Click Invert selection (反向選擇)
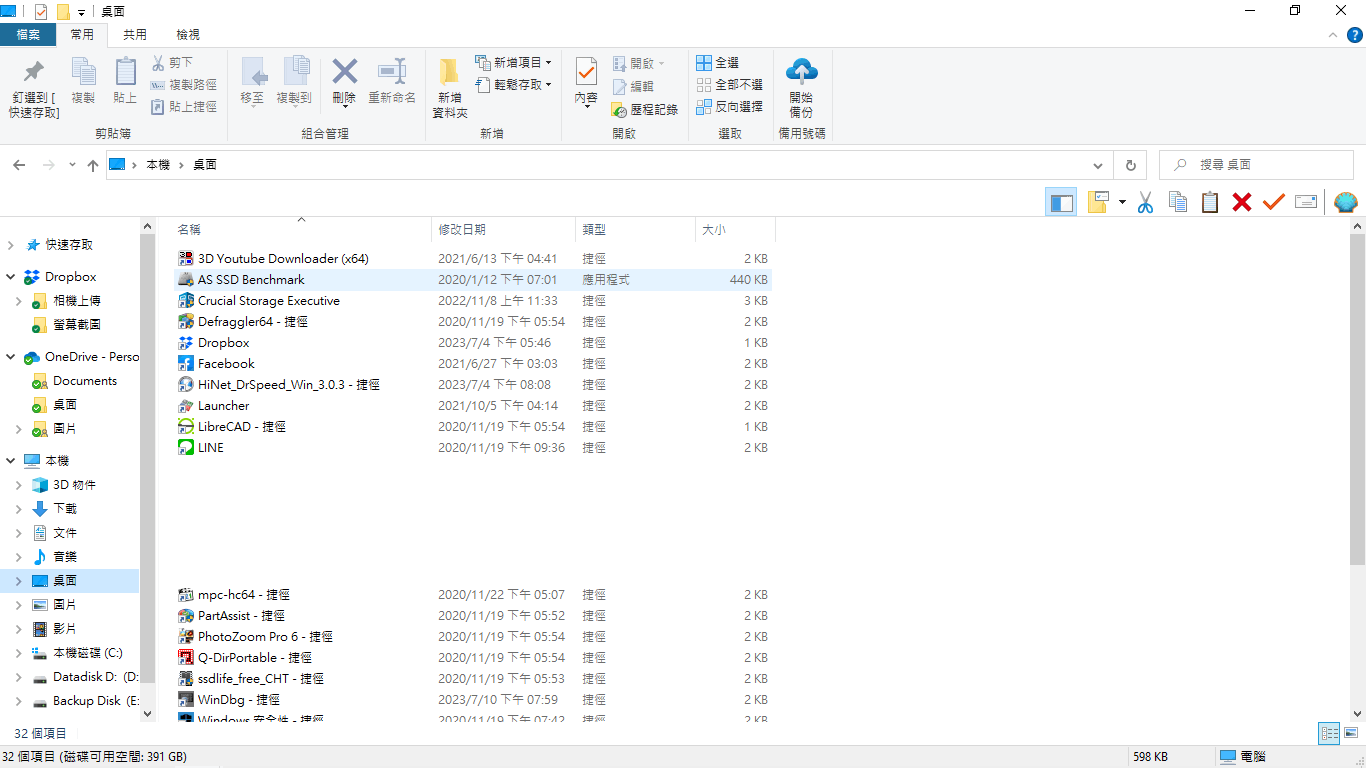Viewport: 1366px width, 768px height. 729,106
